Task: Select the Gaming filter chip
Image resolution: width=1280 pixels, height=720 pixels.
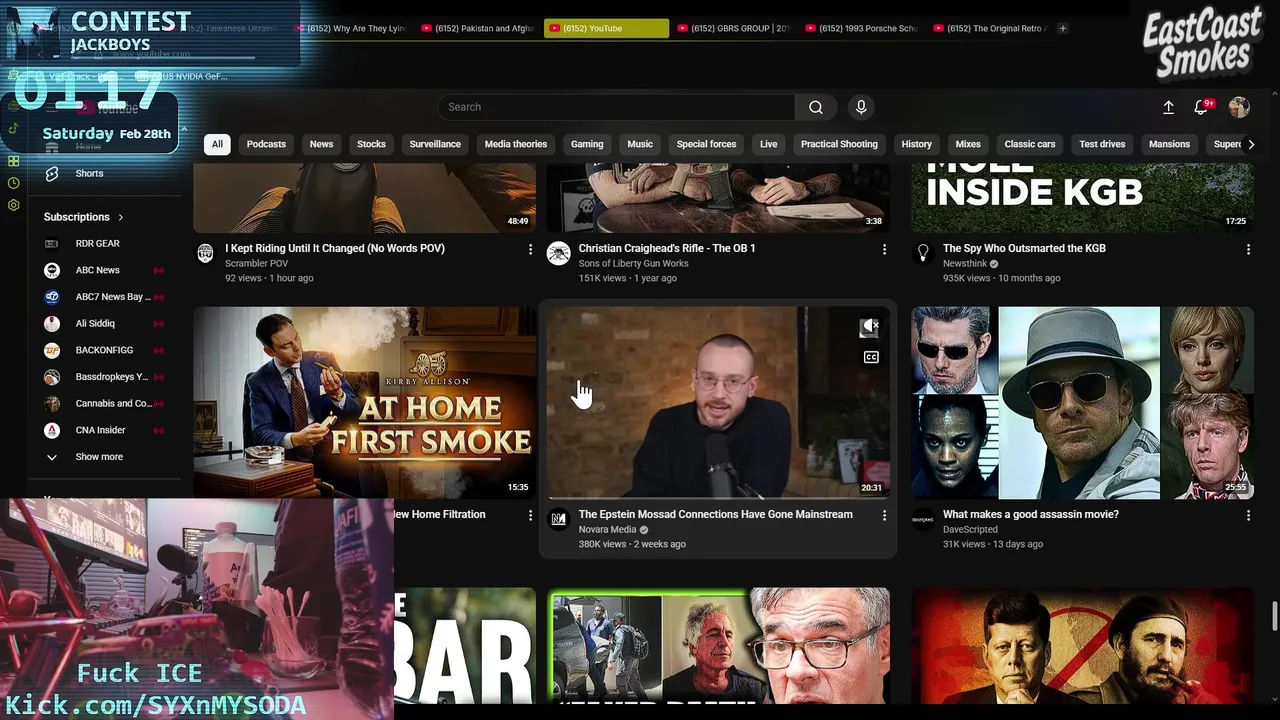Action: click(x=587, y=144)
